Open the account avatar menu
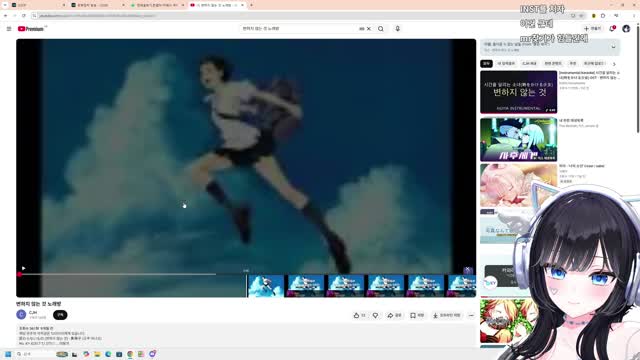Viewport: 640px width, 360px height. (x=626, y=29)
